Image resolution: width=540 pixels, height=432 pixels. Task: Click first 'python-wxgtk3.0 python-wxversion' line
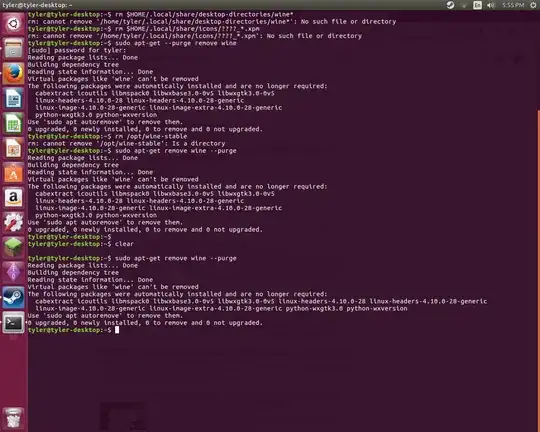[96, 115]
